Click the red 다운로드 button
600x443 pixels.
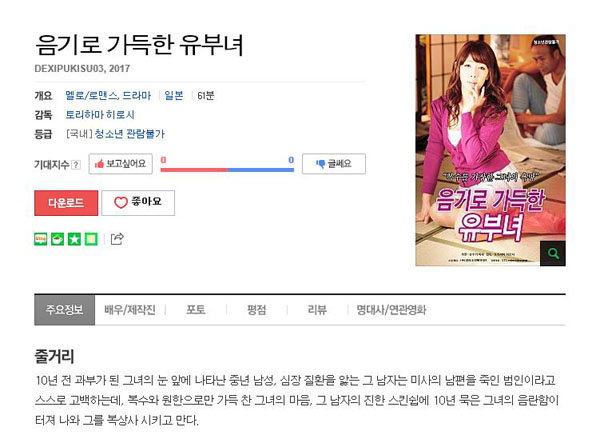coord(66,203)
